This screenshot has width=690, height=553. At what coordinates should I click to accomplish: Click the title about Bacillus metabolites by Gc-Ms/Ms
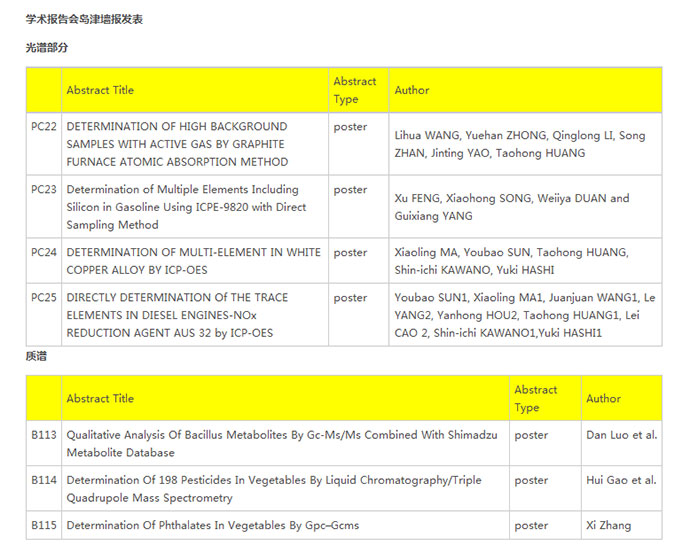click(282, 444)
